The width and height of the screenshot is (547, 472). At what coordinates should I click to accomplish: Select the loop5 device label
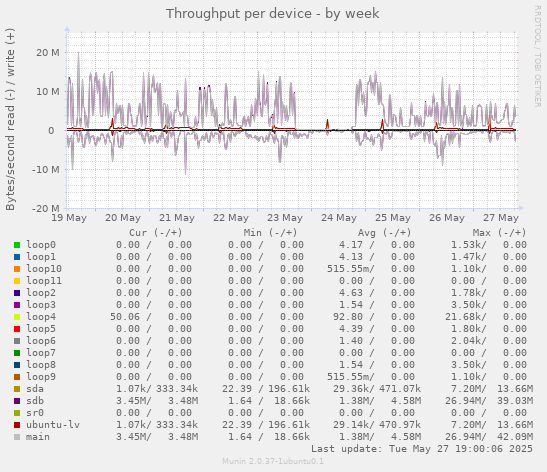click(41, 329)
